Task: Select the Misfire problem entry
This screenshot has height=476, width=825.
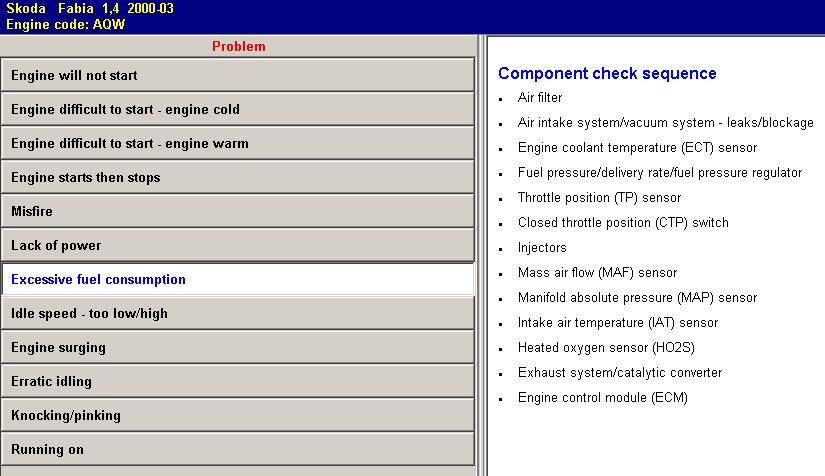Action: tap(238, 211)
